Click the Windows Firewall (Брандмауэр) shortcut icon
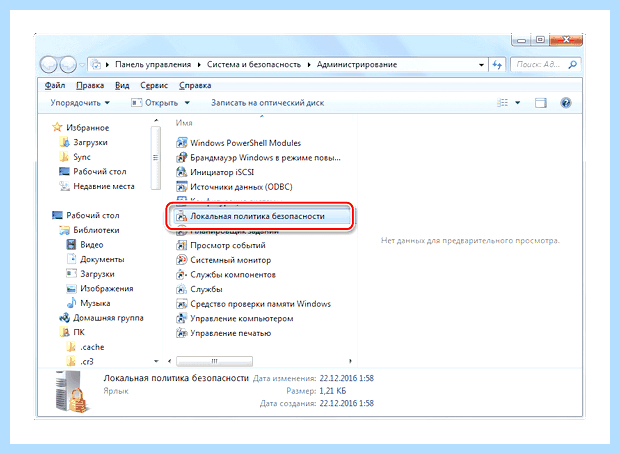Viewport: 620px width, 454px height. (x=181, y=157)
